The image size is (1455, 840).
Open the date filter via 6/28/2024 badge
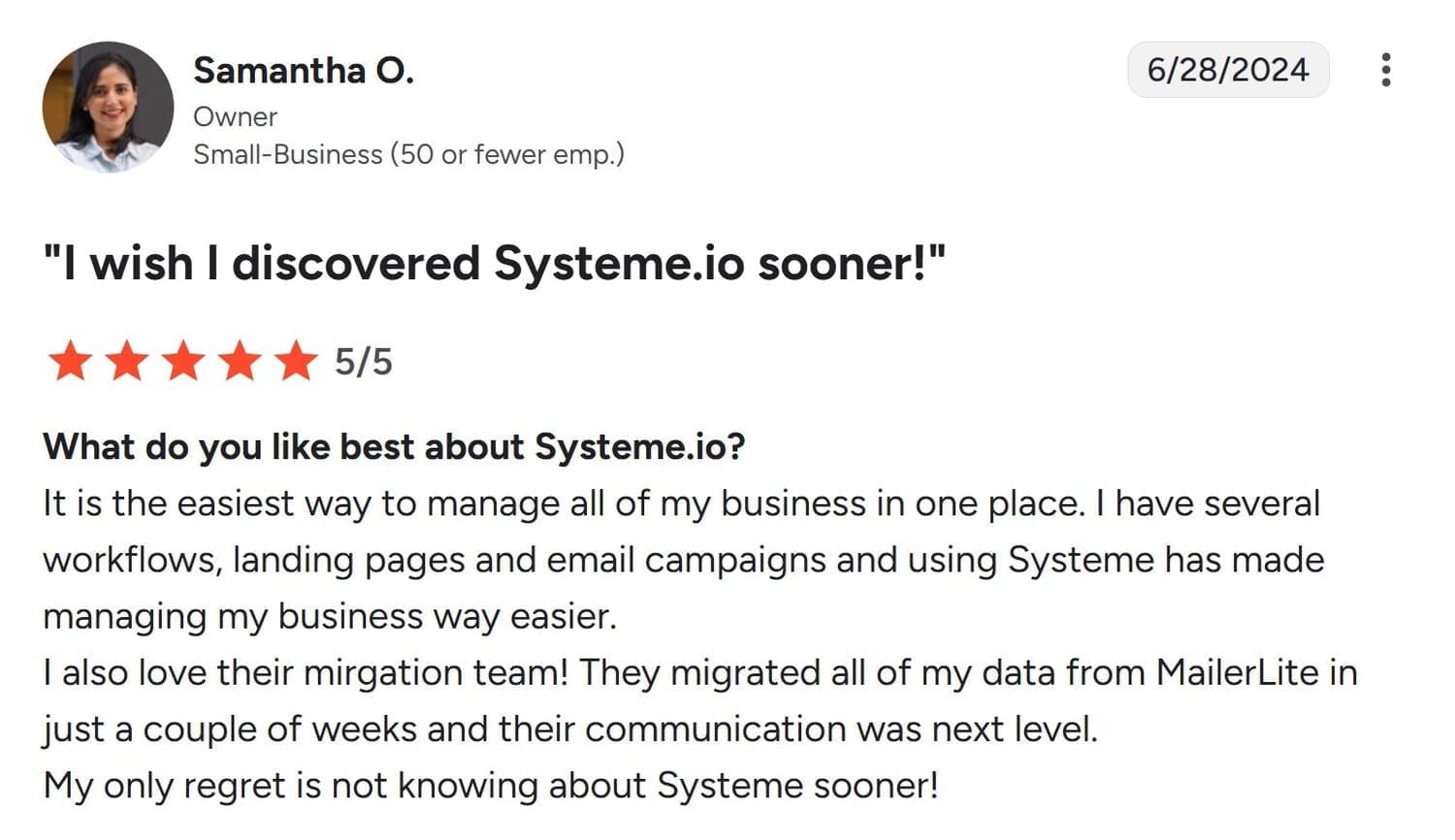pyautogui.click(x=1228, y=69)
